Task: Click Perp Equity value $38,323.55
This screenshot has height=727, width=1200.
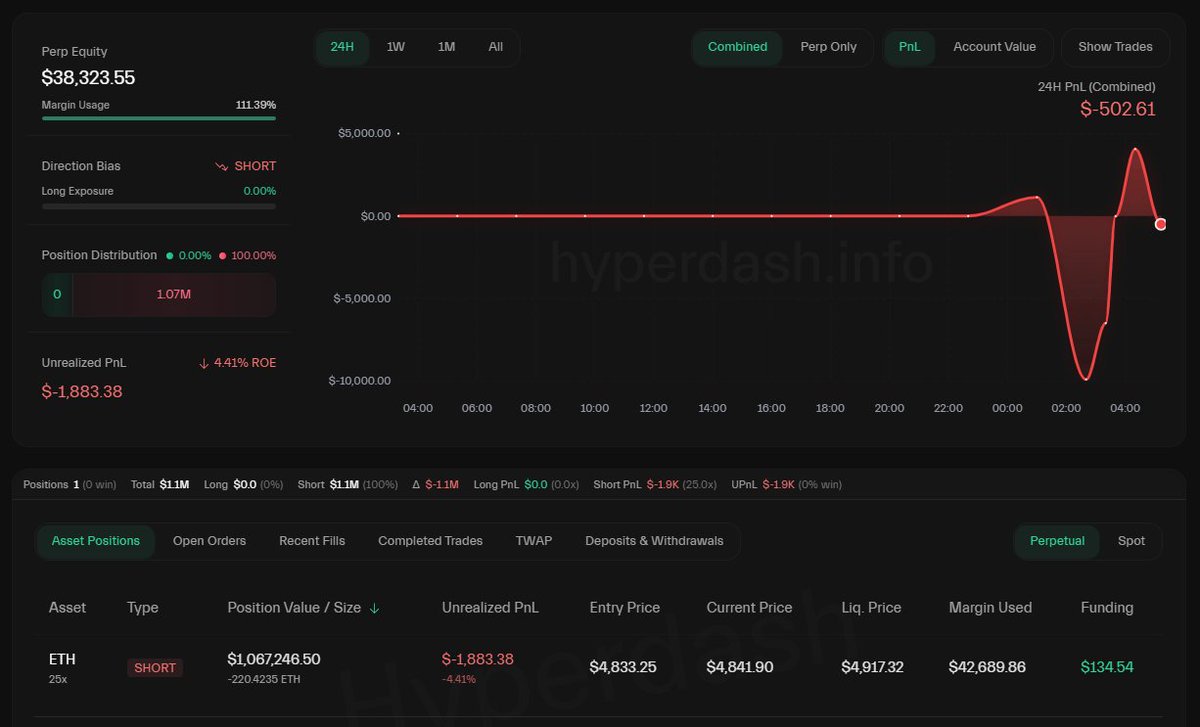Action: (x=88, y=78)
